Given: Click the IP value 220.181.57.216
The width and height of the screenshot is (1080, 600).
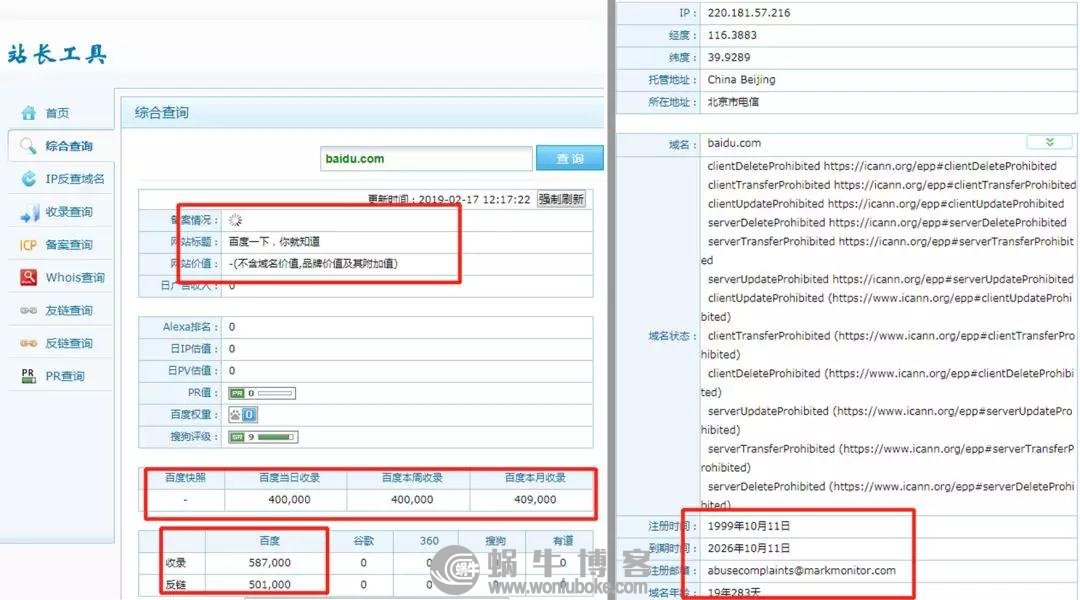Looking at the screenshot, I should pyautogui.click(x=749, y=13).
